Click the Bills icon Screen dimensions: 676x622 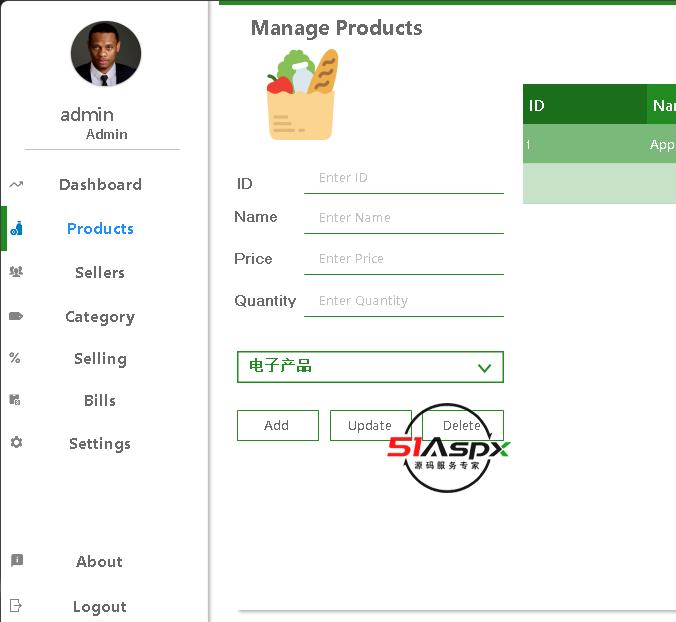point(15,400)
